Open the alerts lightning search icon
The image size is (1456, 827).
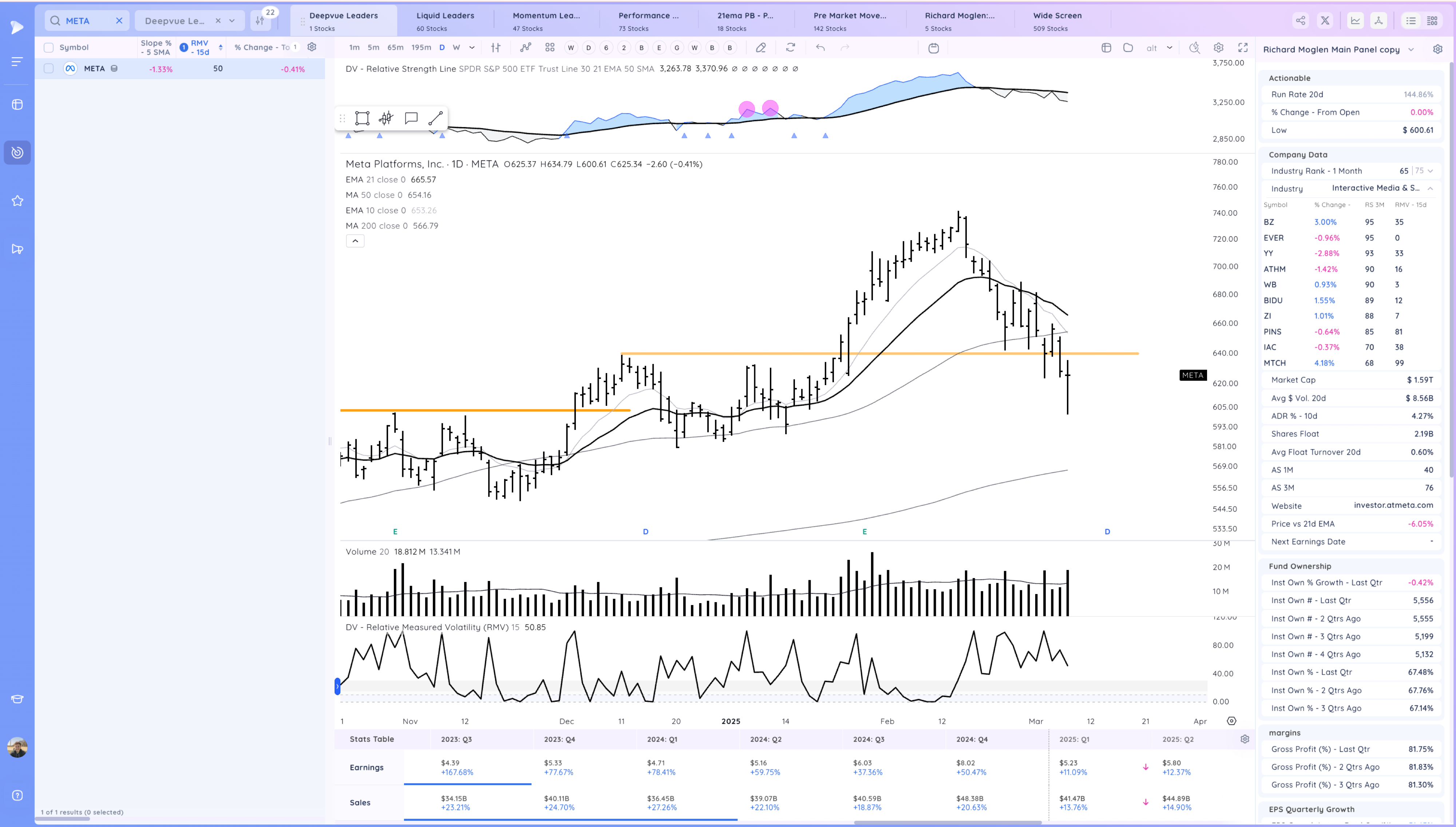tap(1195, 48)
